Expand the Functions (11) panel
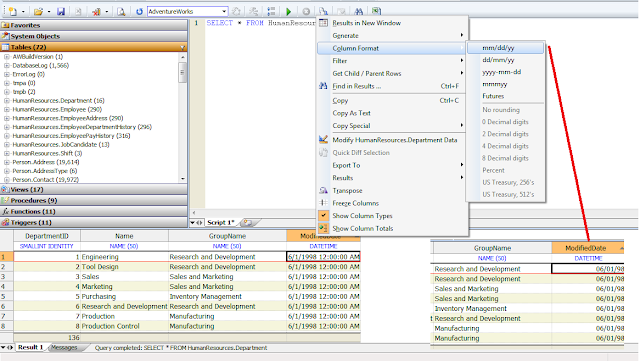640x361 pixels. [94, 212]
